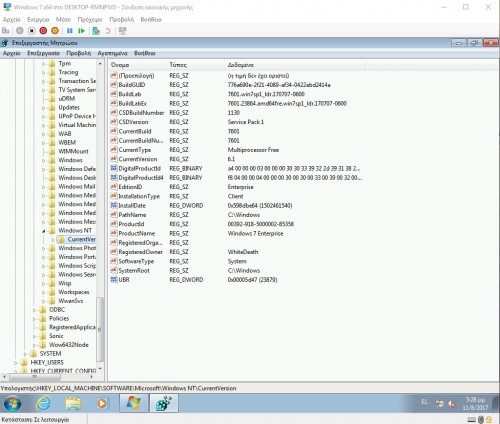Expand the HKEY_USERS hive
The image size is (500, 424).
click(16, 362)
